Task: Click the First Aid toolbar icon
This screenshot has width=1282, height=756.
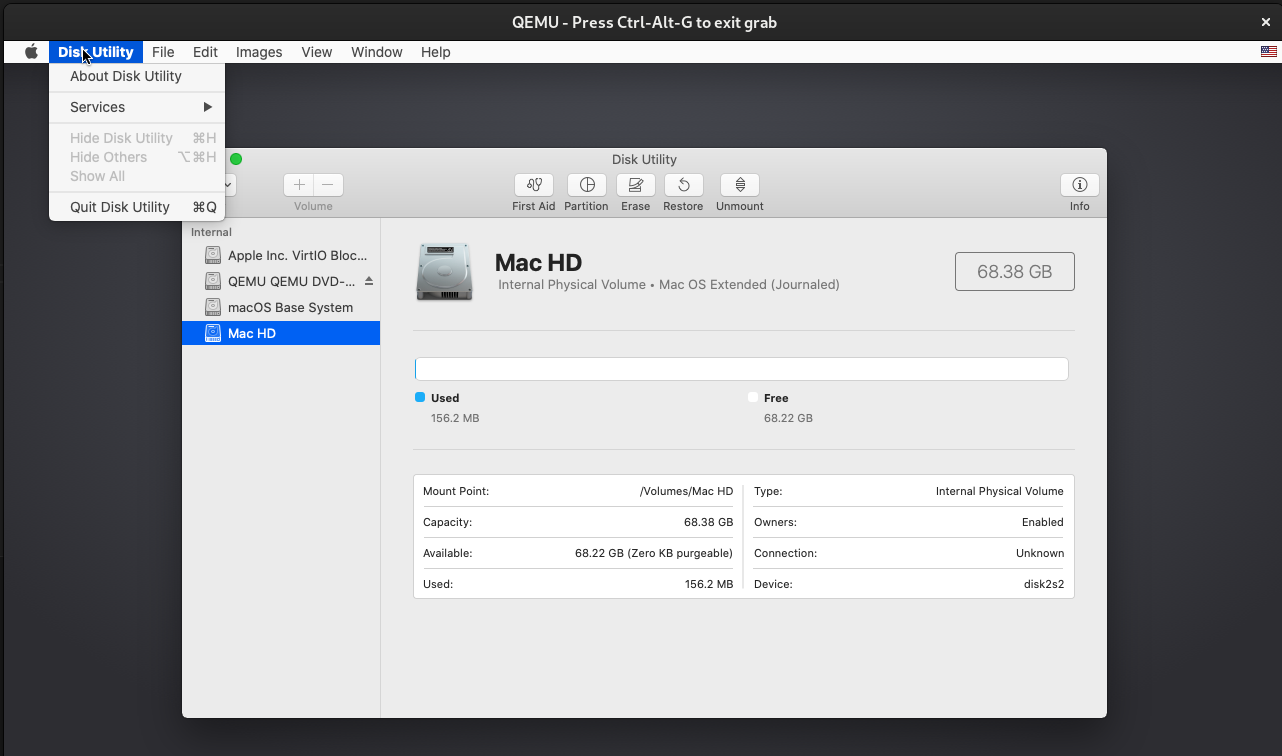Action: pyautogui.click(x=534, y=185)
